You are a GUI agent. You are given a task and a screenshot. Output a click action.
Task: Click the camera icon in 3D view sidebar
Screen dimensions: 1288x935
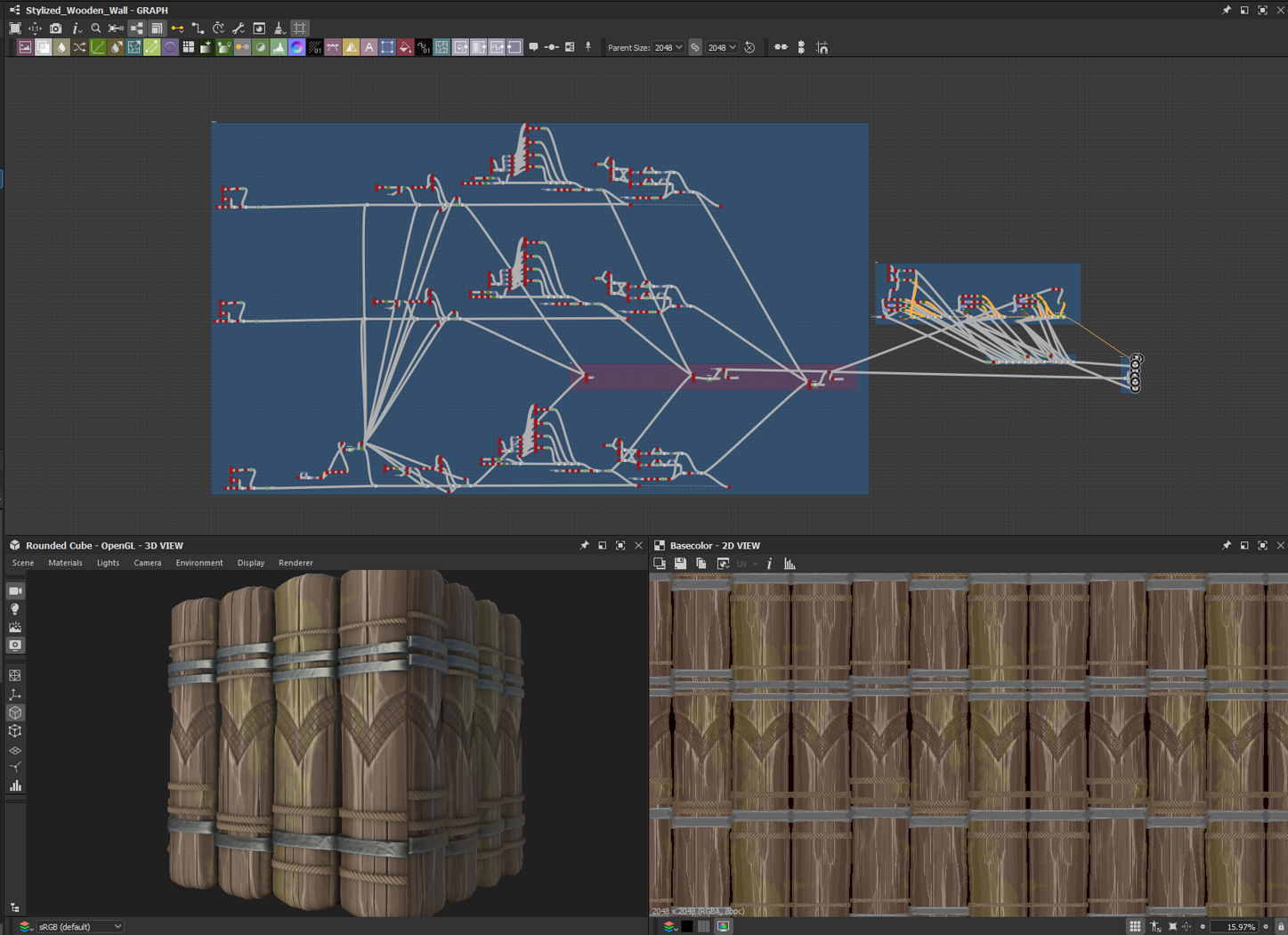point(15,591)
